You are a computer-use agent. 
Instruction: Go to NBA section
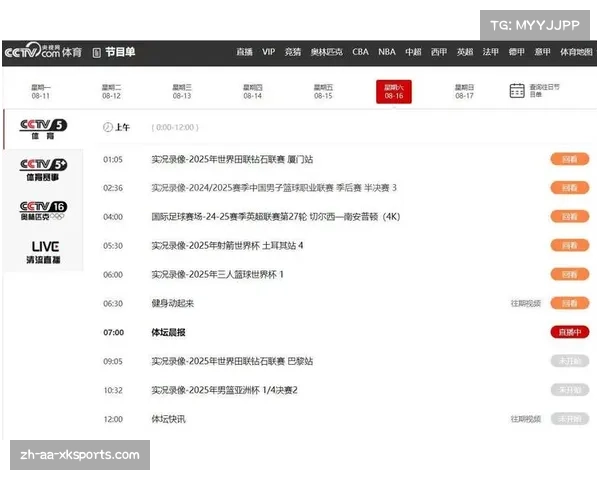click(x=386, y=52)
